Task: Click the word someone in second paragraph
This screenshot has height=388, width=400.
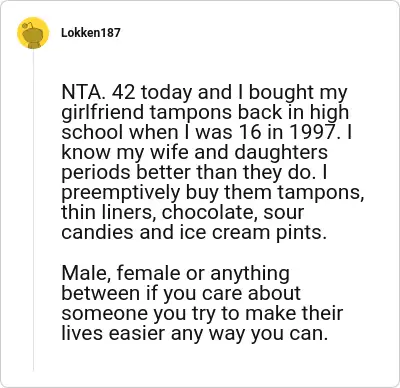Action: 104,313
